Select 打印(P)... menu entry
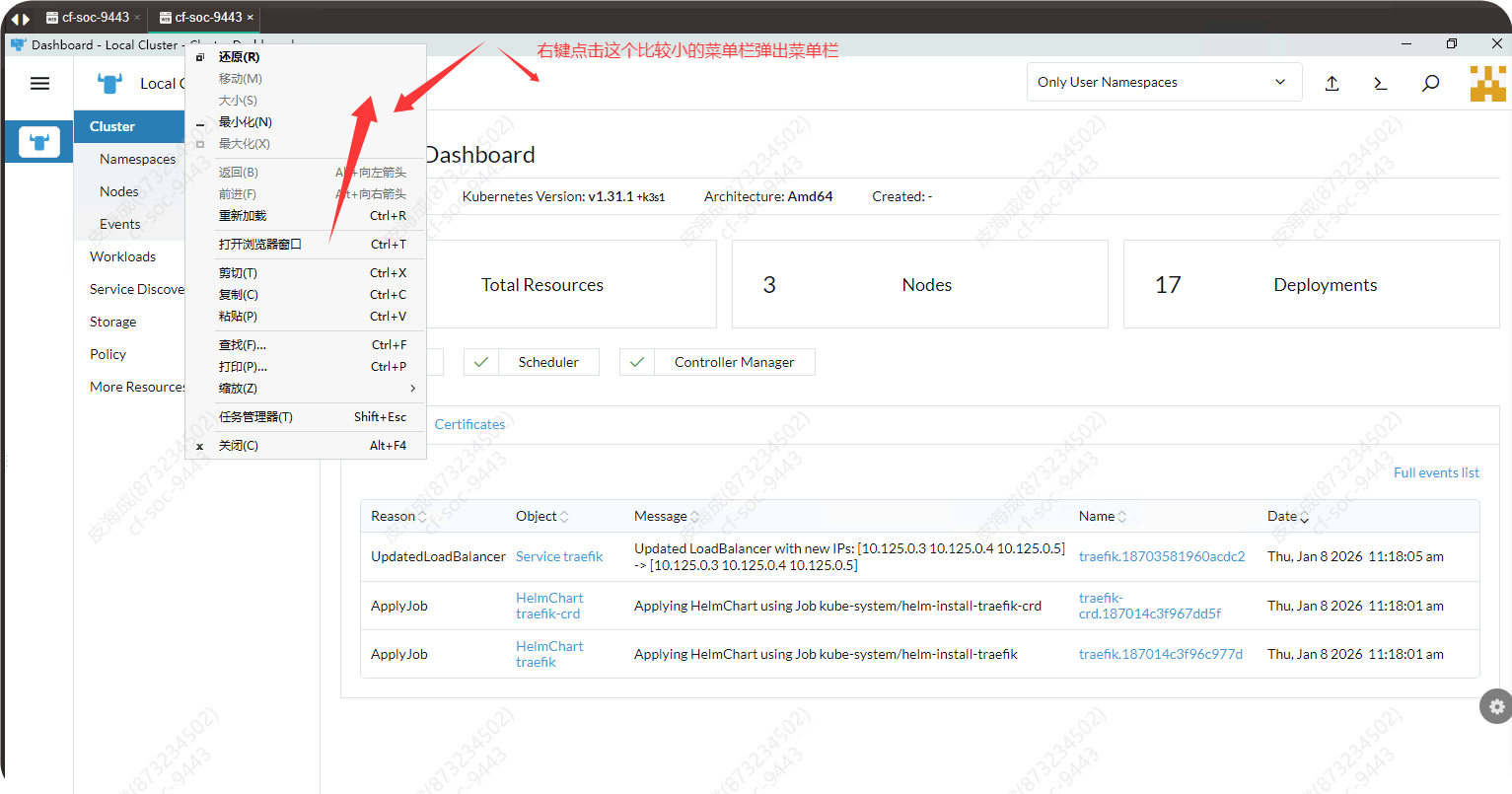1512x794 pixels. [306, 367]
